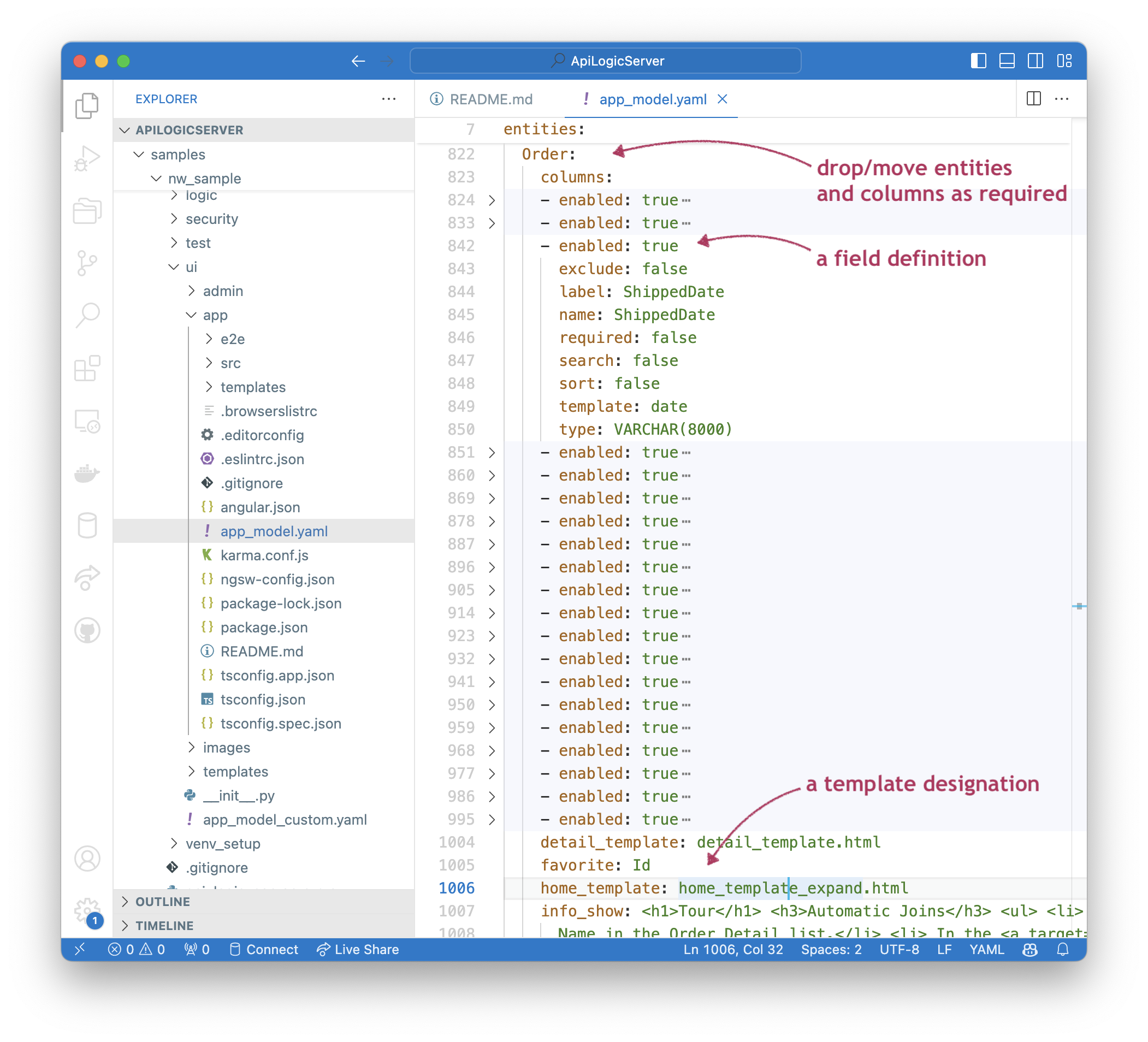The image size is (1148, 1042).
Task: Open Run and Debug view
Action: click(87, 158)
